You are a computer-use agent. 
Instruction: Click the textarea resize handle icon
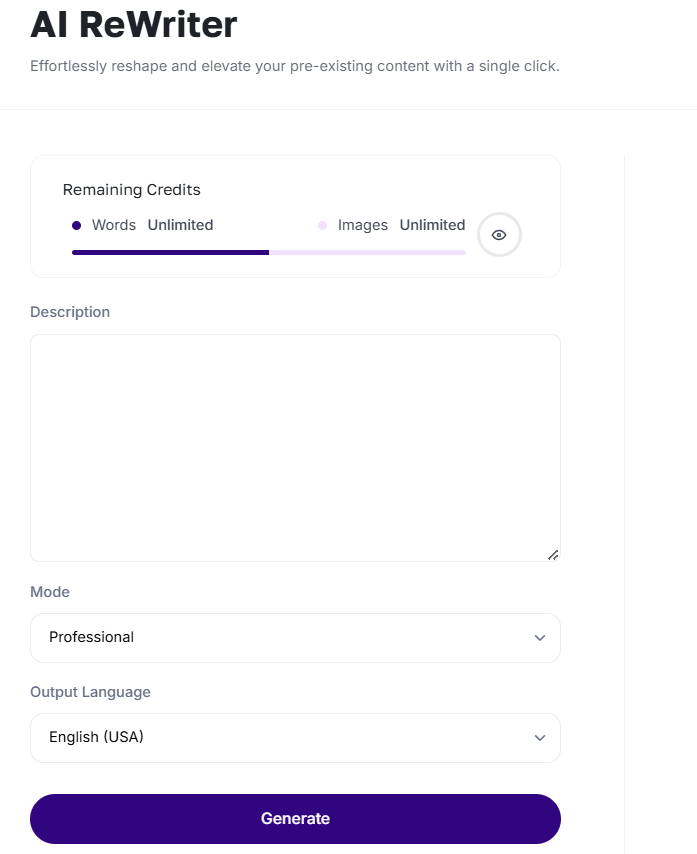(x=553, y=555)
